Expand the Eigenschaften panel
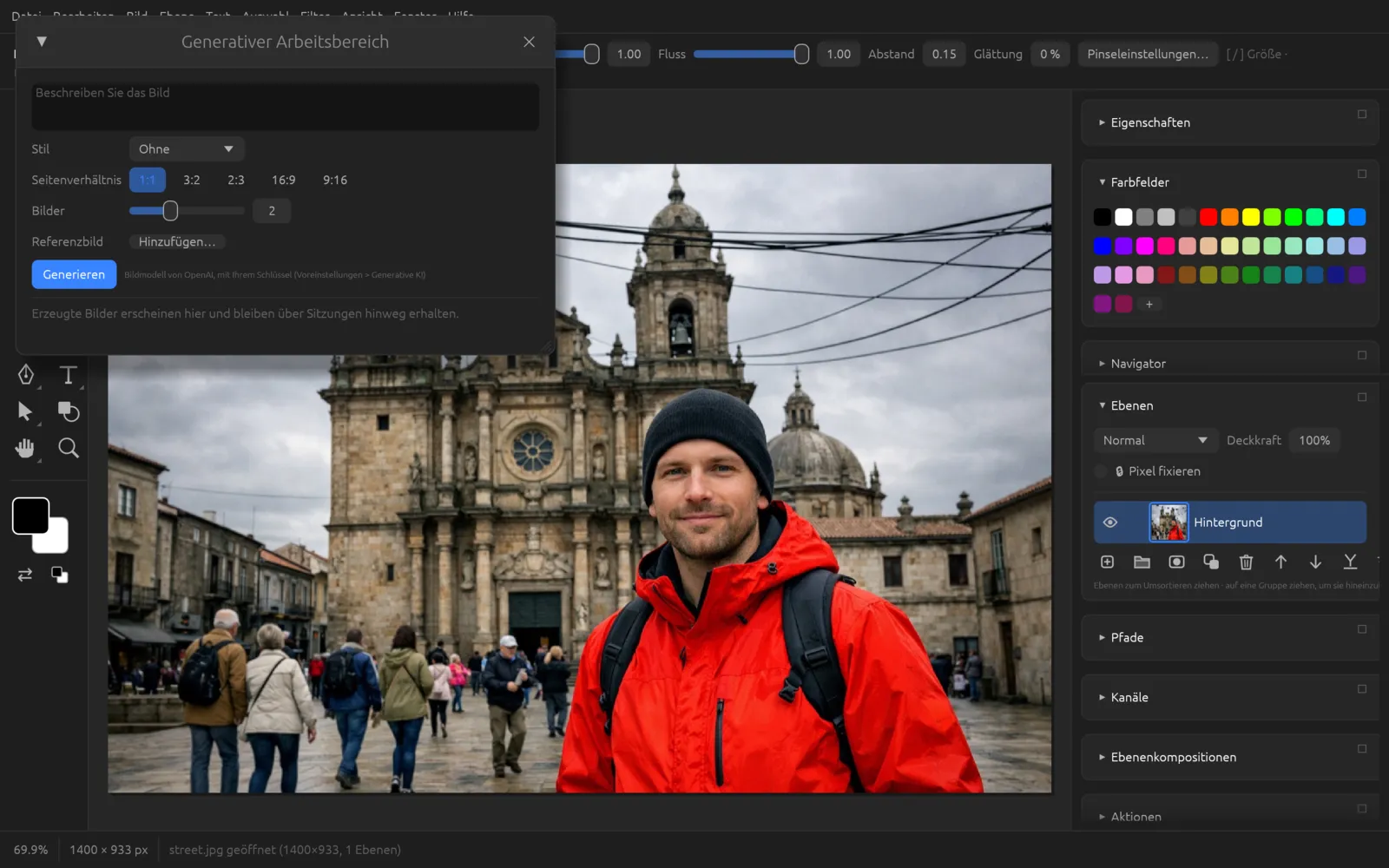 pos(1149,123)
